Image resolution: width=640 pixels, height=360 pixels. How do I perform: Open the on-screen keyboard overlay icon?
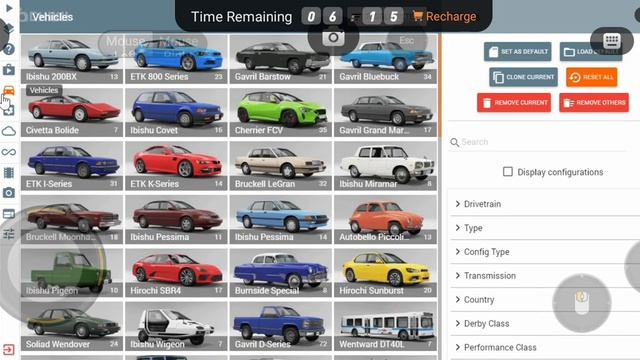611,41
